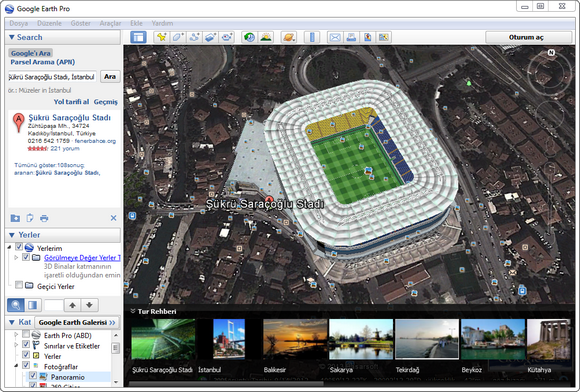Image resolution: width=580 pixels, height=392 pixels.
Task: Expand the Görülmeye Değer Yerler folder
Action: (x=16, y=257)
